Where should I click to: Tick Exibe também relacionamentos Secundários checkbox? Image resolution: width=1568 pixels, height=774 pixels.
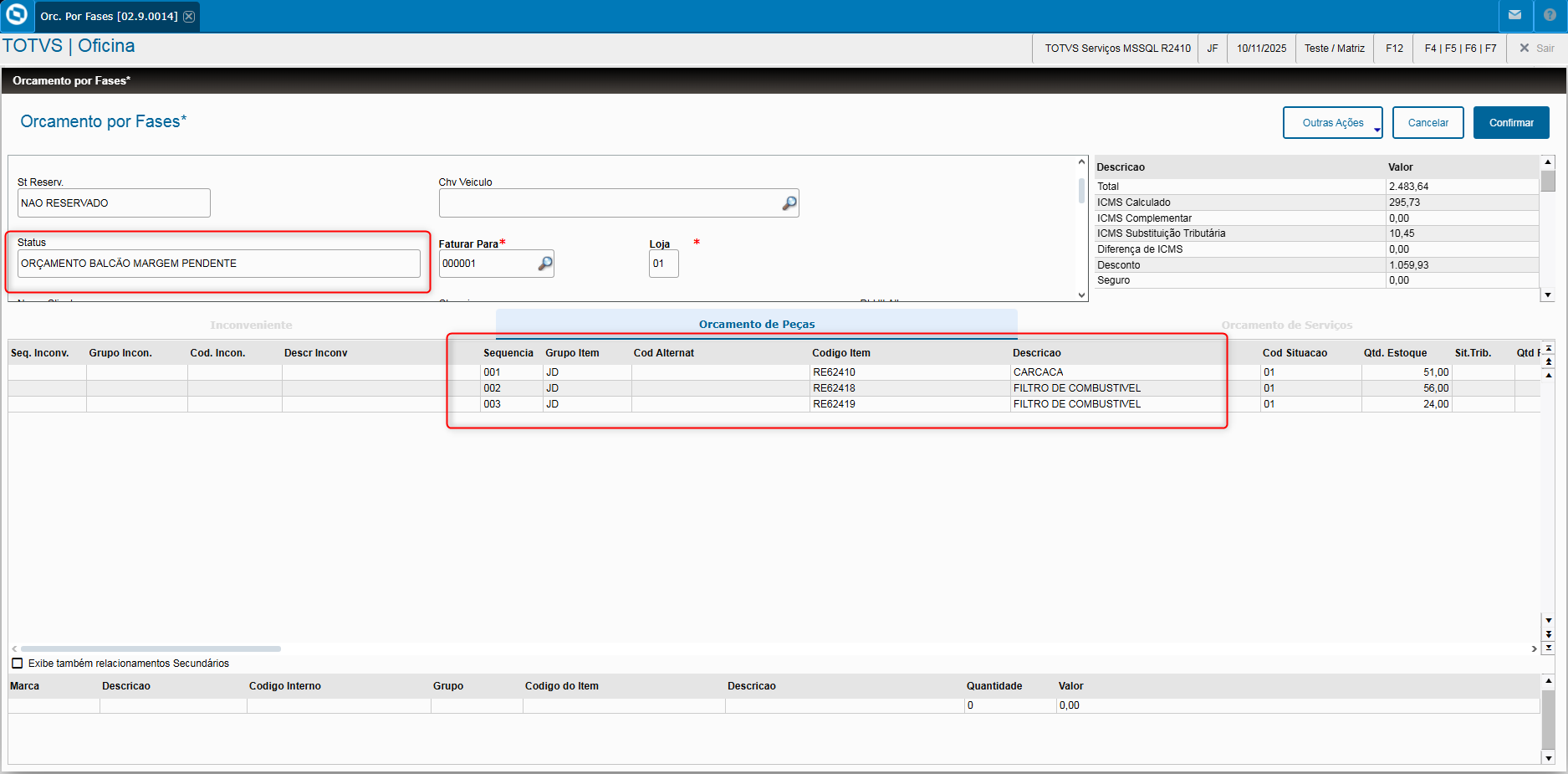pyautogui.click(x=18, y=664)
